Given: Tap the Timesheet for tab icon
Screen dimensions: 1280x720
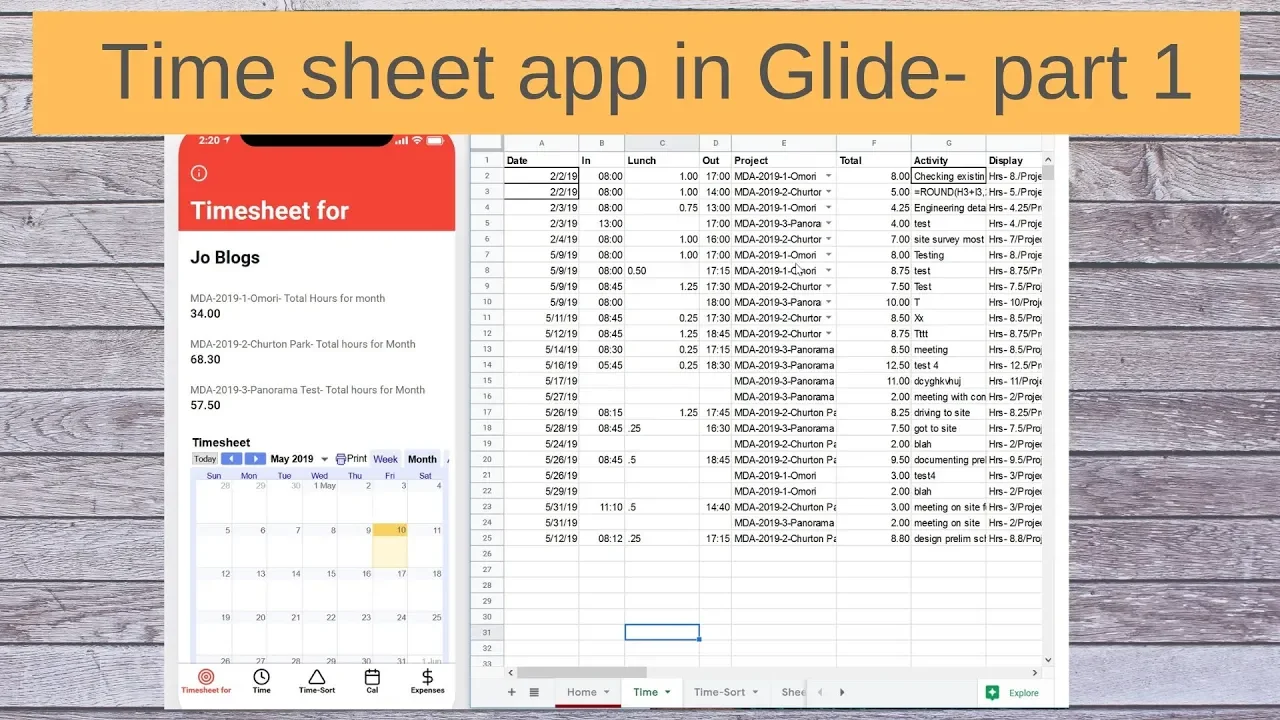Looking at the screenshot, I should coord(206,677).
